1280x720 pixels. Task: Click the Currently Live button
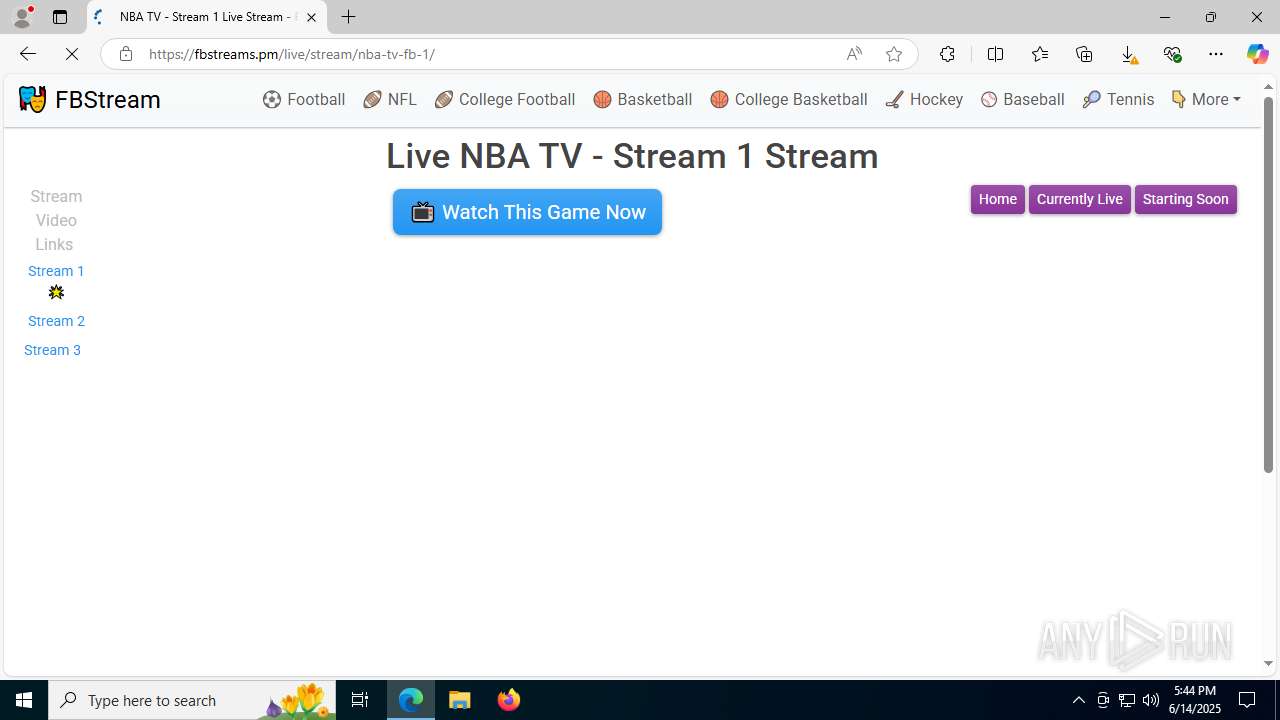click(1079, 199)
